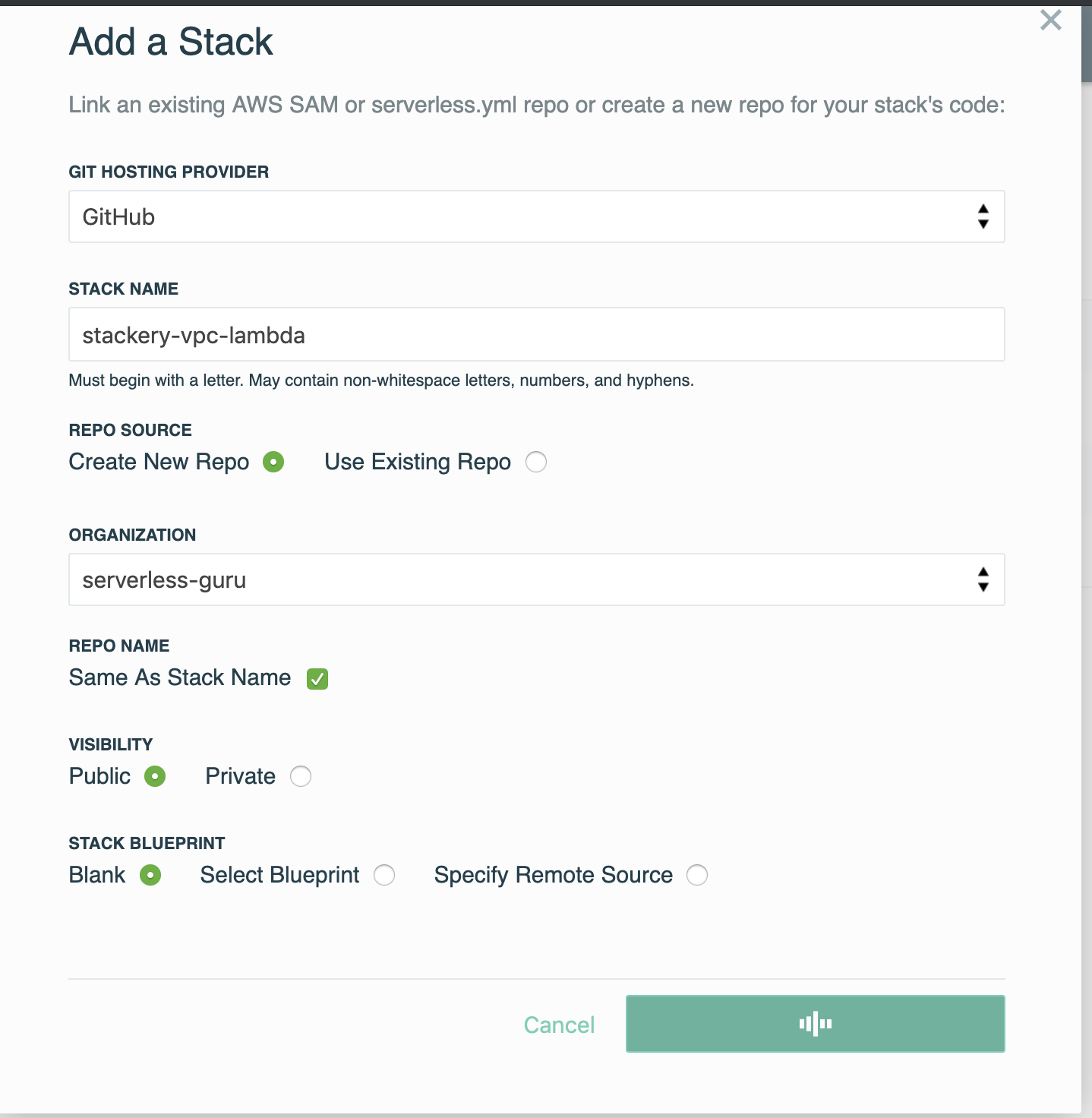Click the Same As Stack Name label
This screenshot has height=1118, width=1092.
tap(180, 677)
